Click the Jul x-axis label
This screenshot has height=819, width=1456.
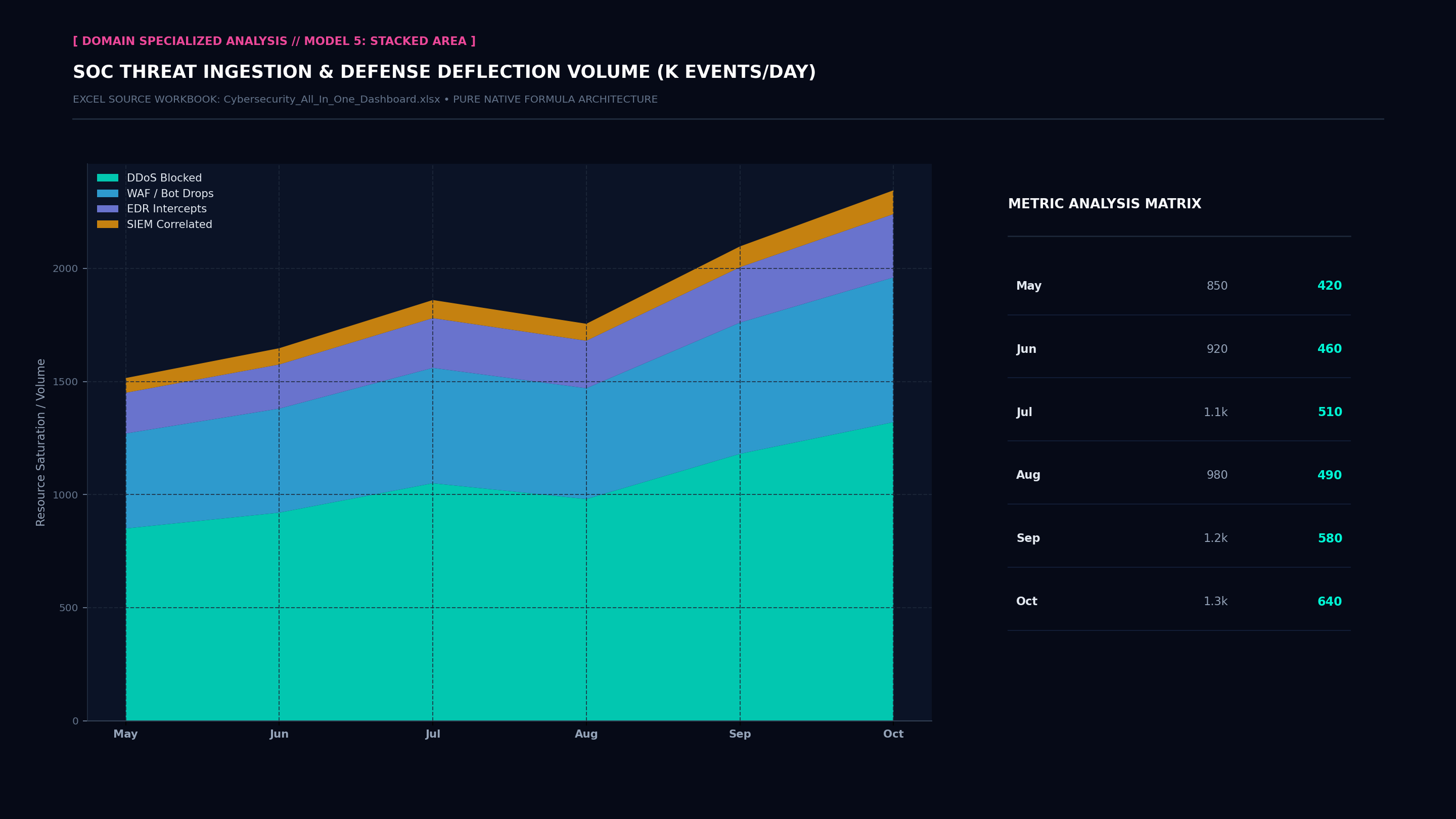433,734
